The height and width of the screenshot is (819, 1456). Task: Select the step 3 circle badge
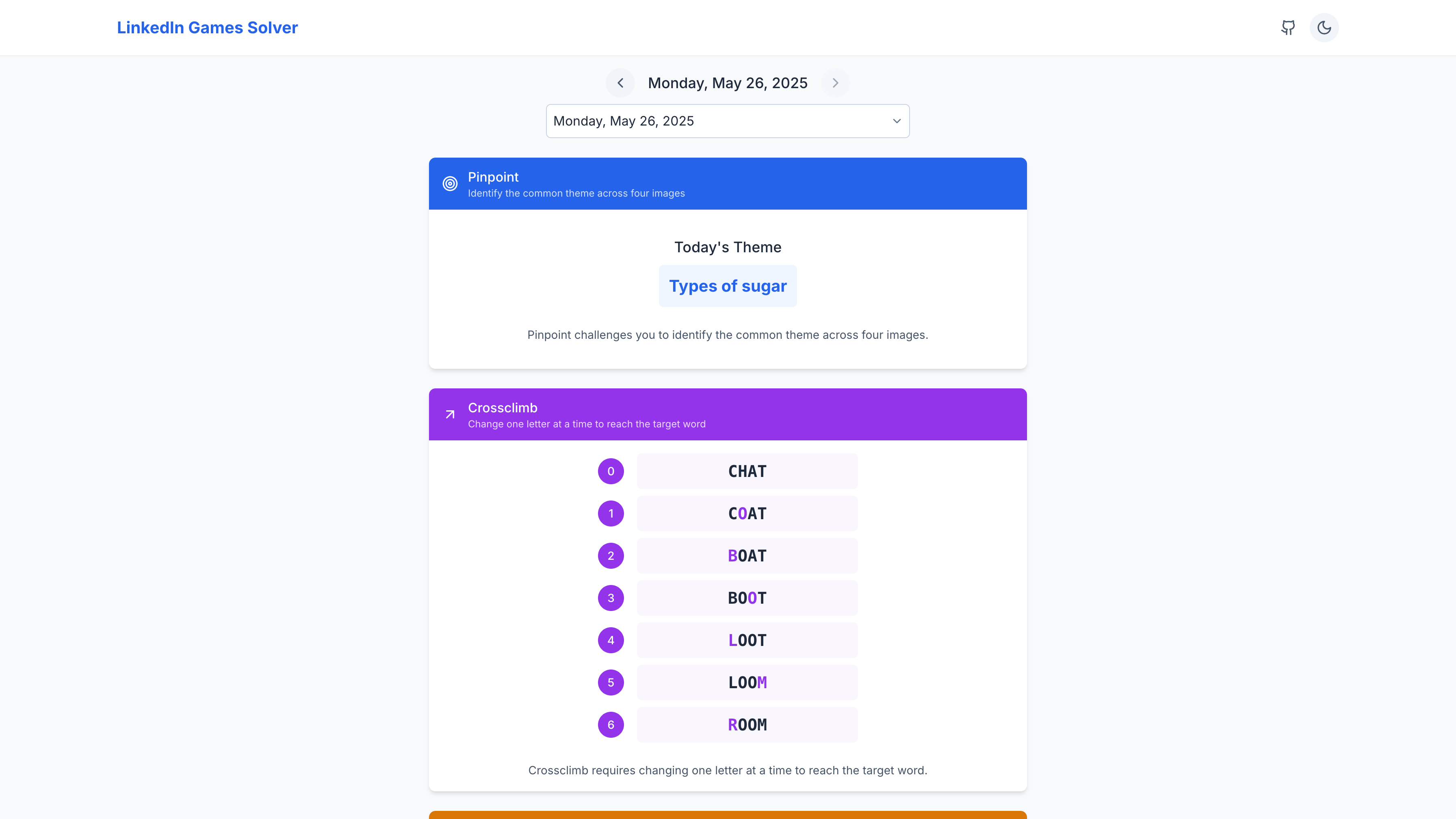pyautogui.click(x=611, y=598)
